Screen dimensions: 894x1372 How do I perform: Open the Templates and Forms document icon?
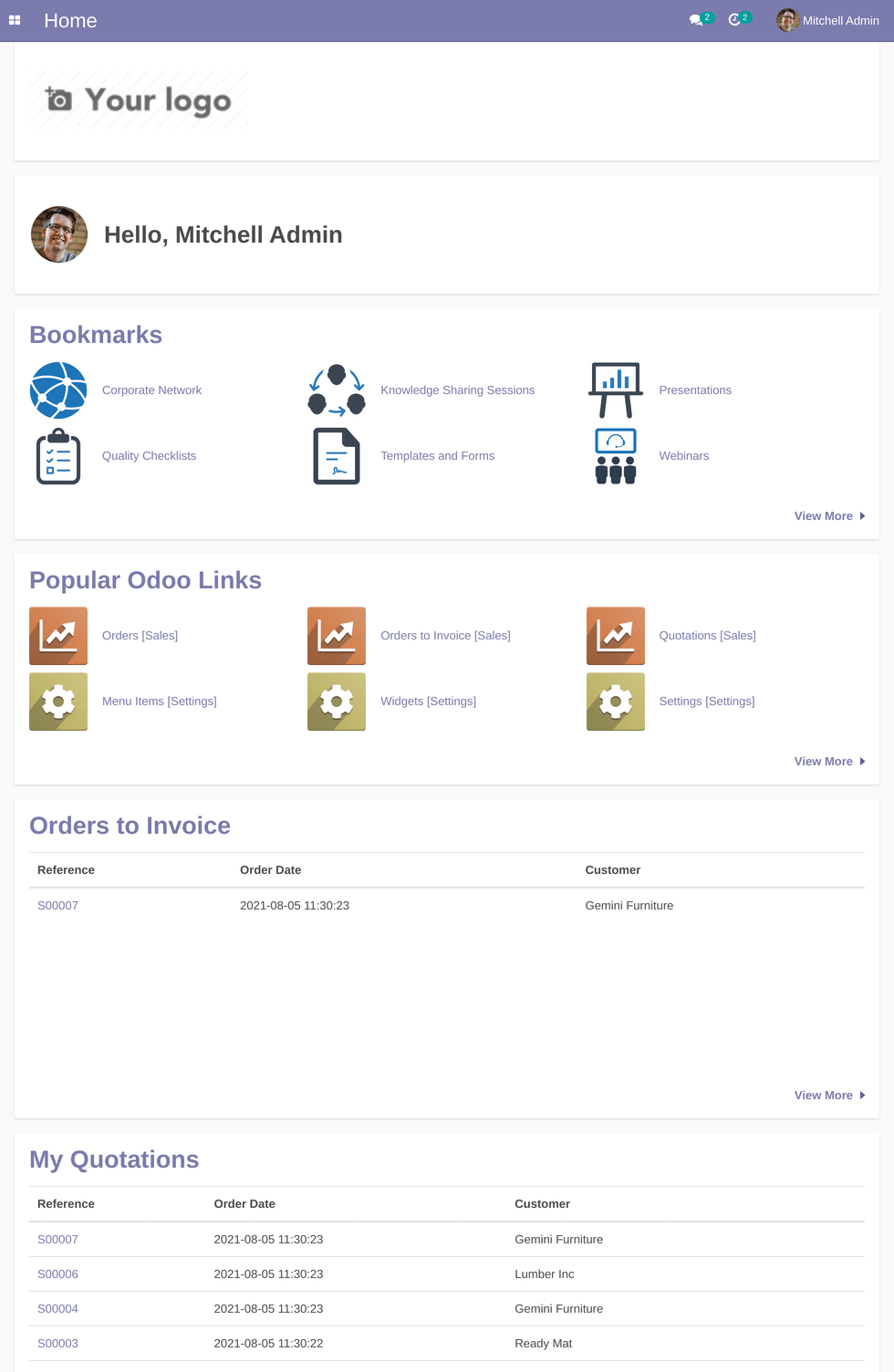pyautogui.click(x=336, y=455)
